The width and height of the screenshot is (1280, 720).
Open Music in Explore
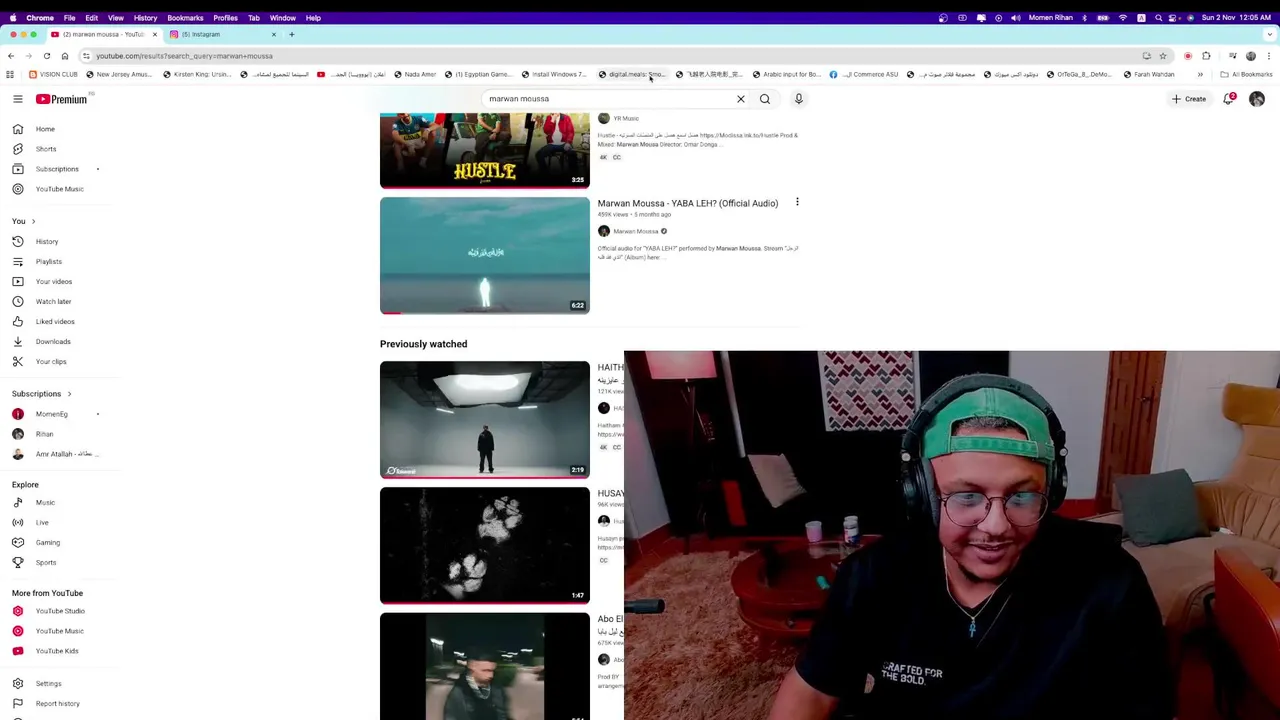(x=45, y=502)
